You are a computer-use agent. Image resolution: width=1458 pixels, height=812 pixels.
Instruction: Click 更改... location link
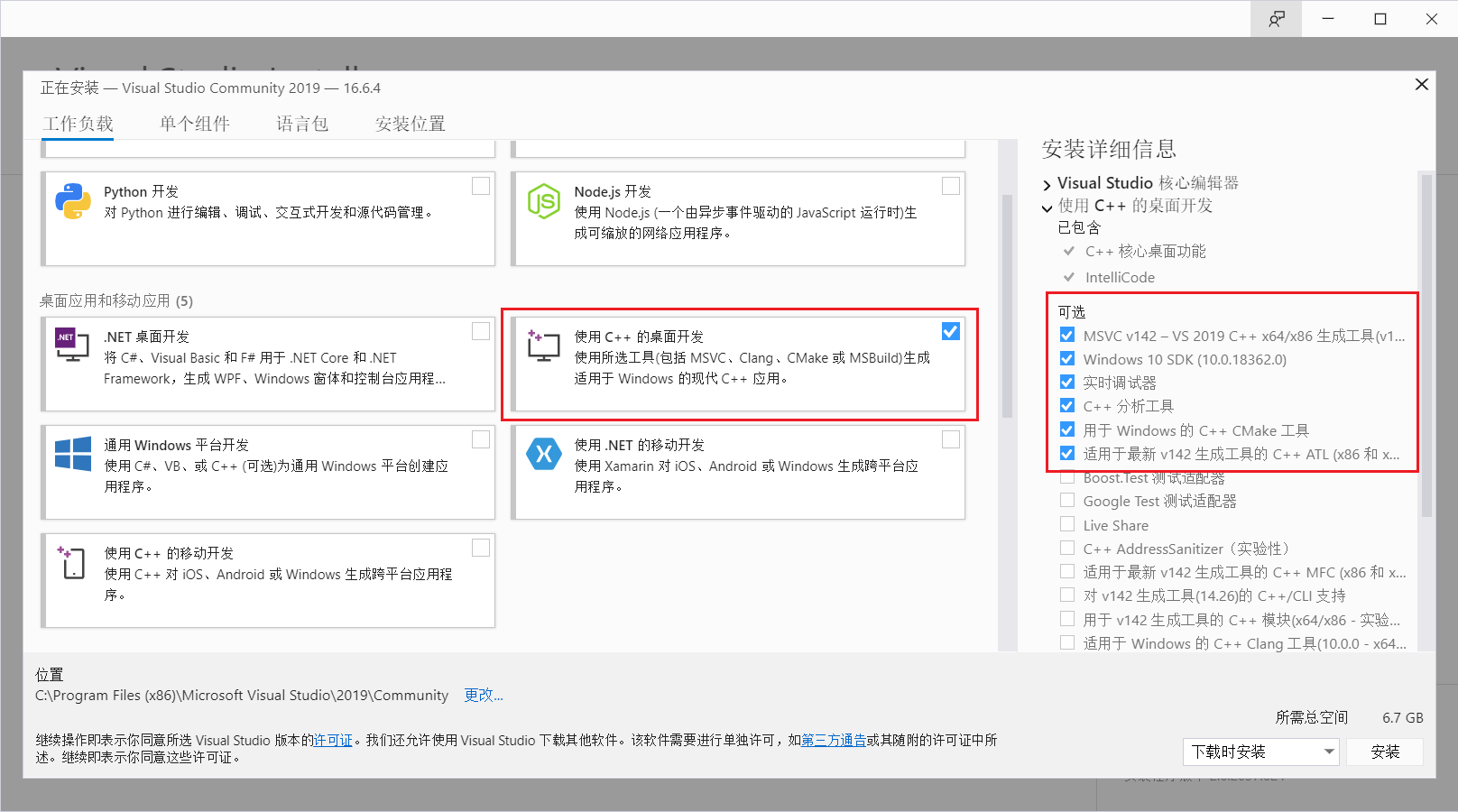484,695
